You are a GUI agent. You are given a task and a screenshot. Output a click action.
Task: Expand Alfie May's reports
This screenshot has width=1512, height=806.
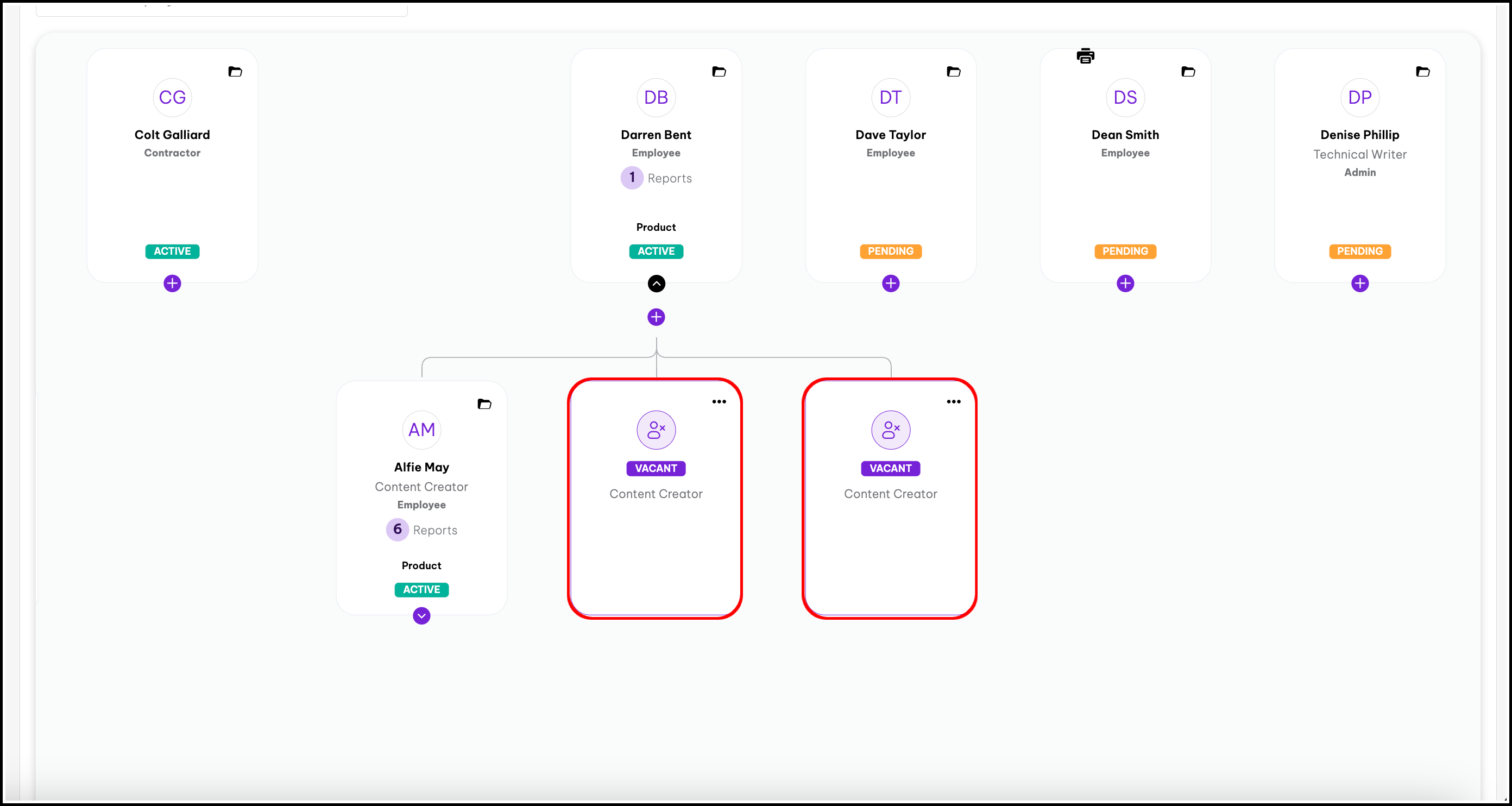[421, 616]
